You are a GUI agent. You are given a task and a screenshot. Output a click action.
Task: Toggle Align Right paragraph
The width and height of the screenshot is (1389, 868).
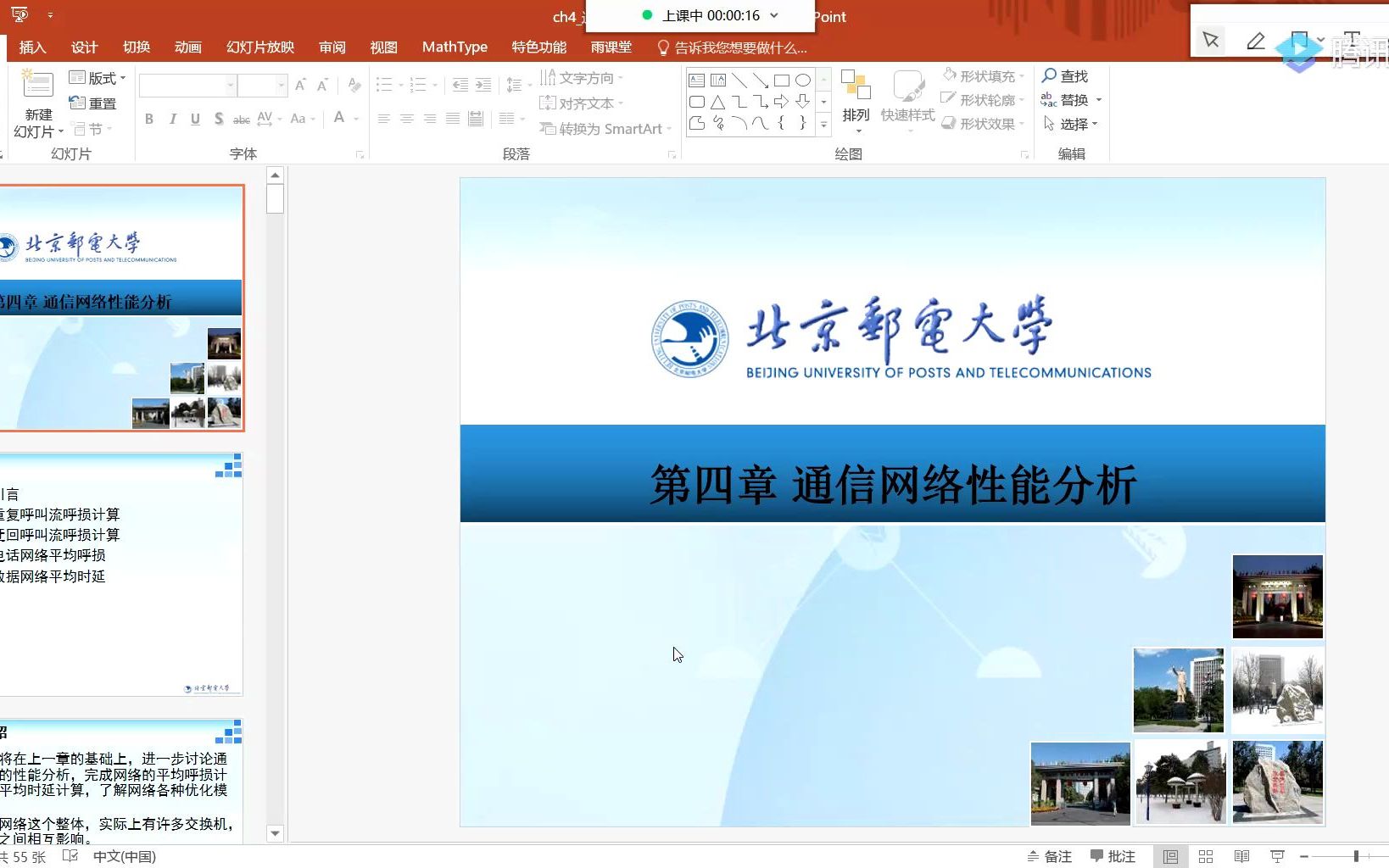point(430,119)
